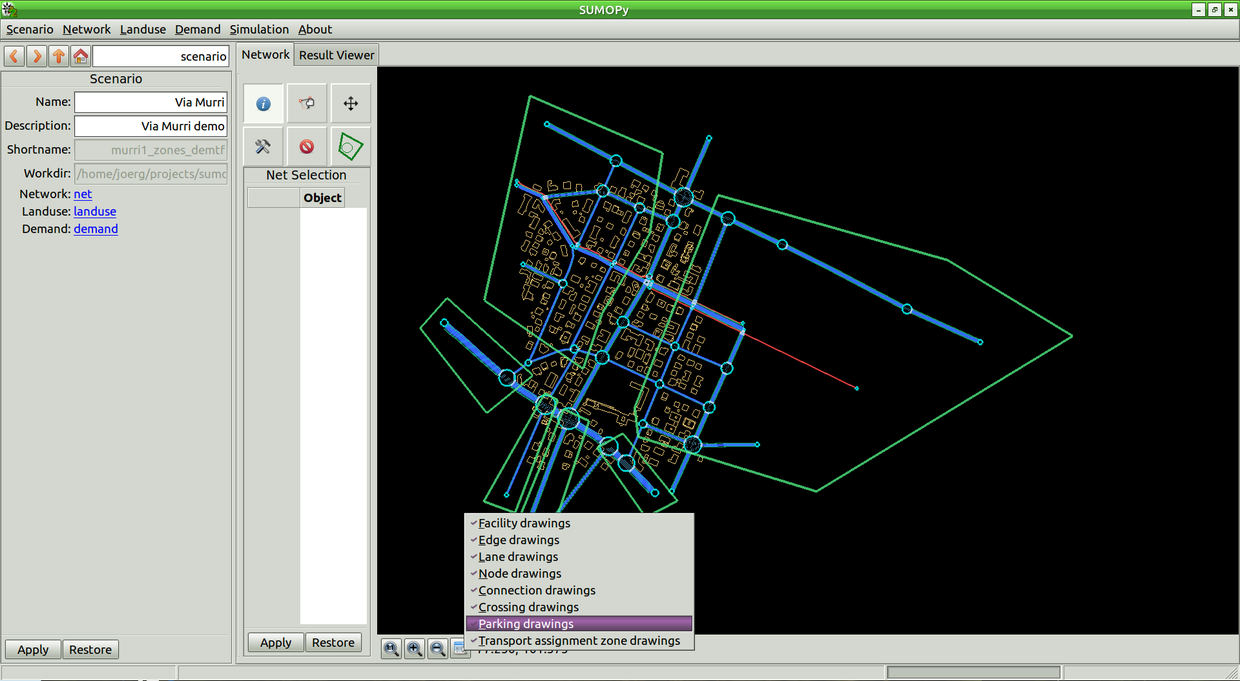The image size is (1240, 681).
Task: Toggle Parking drawings visibility
Action: tap(579, 624)
